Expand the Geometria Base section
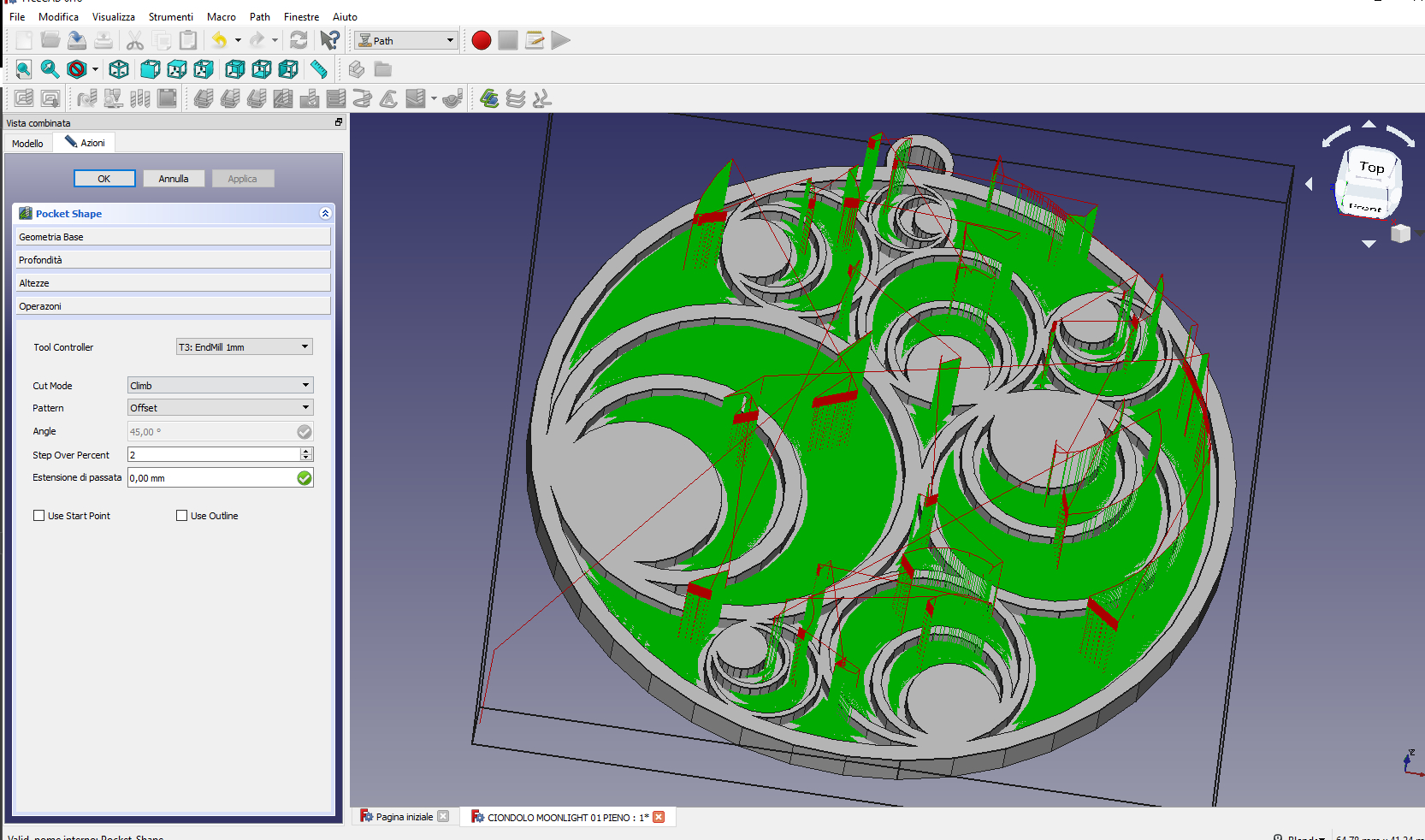 coord(173,237)
